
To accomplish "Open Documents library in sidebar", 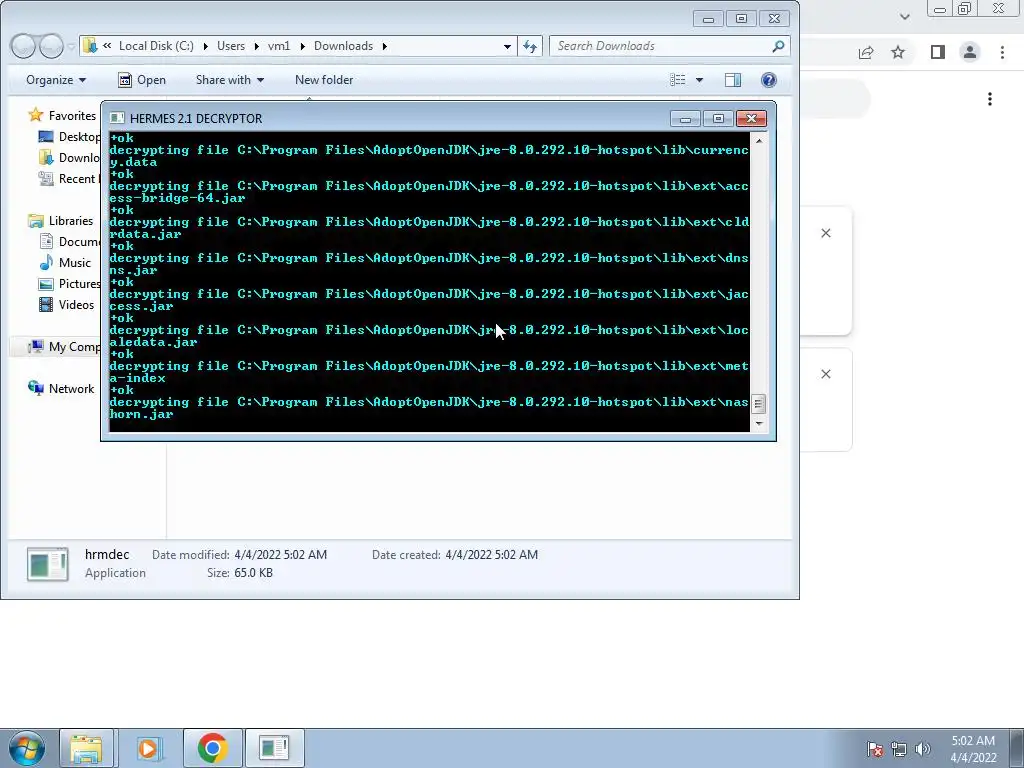I will coord(69,242).
